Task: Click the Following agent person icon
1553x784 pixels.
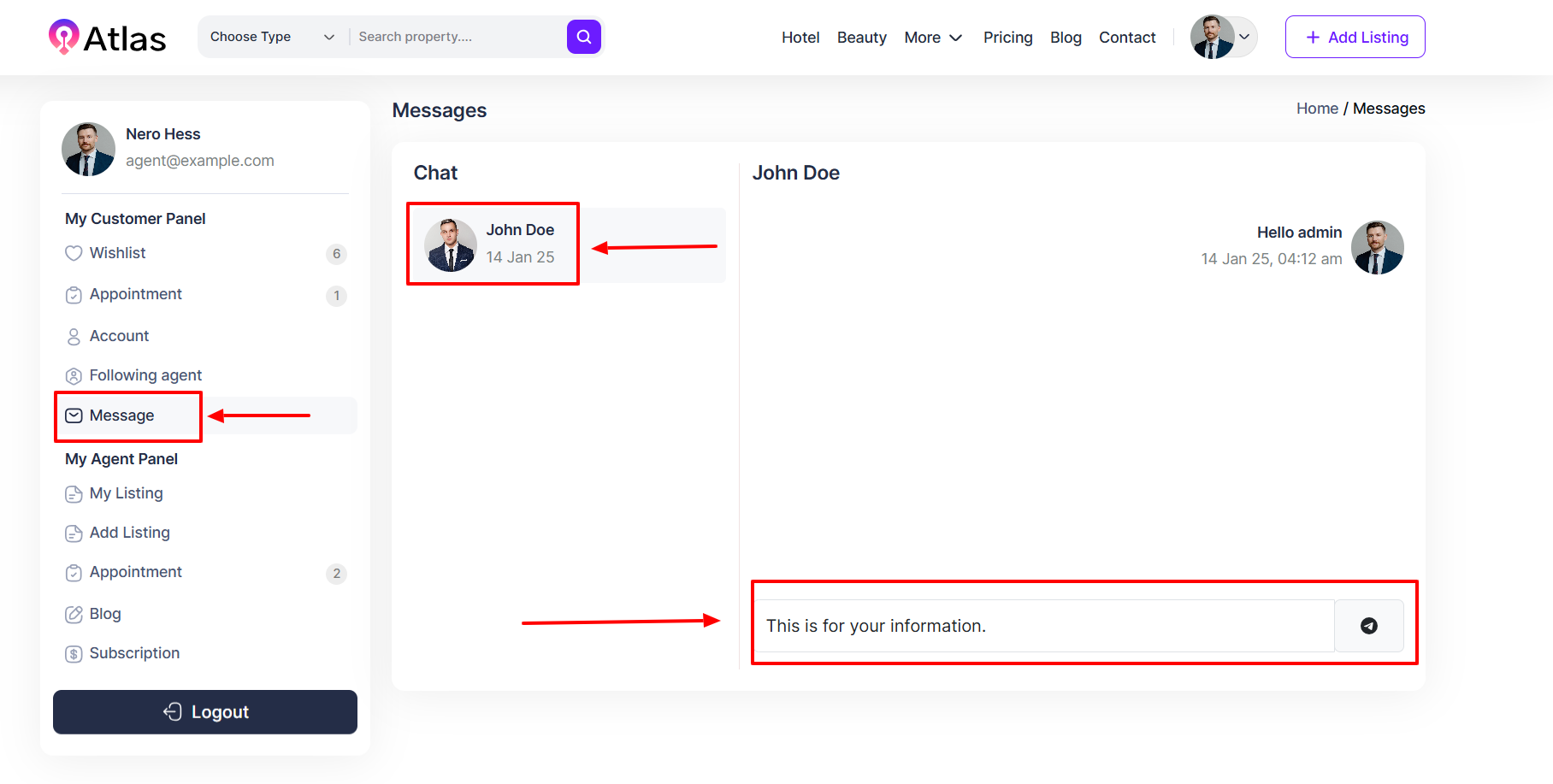Action: [x=74, y=376]
